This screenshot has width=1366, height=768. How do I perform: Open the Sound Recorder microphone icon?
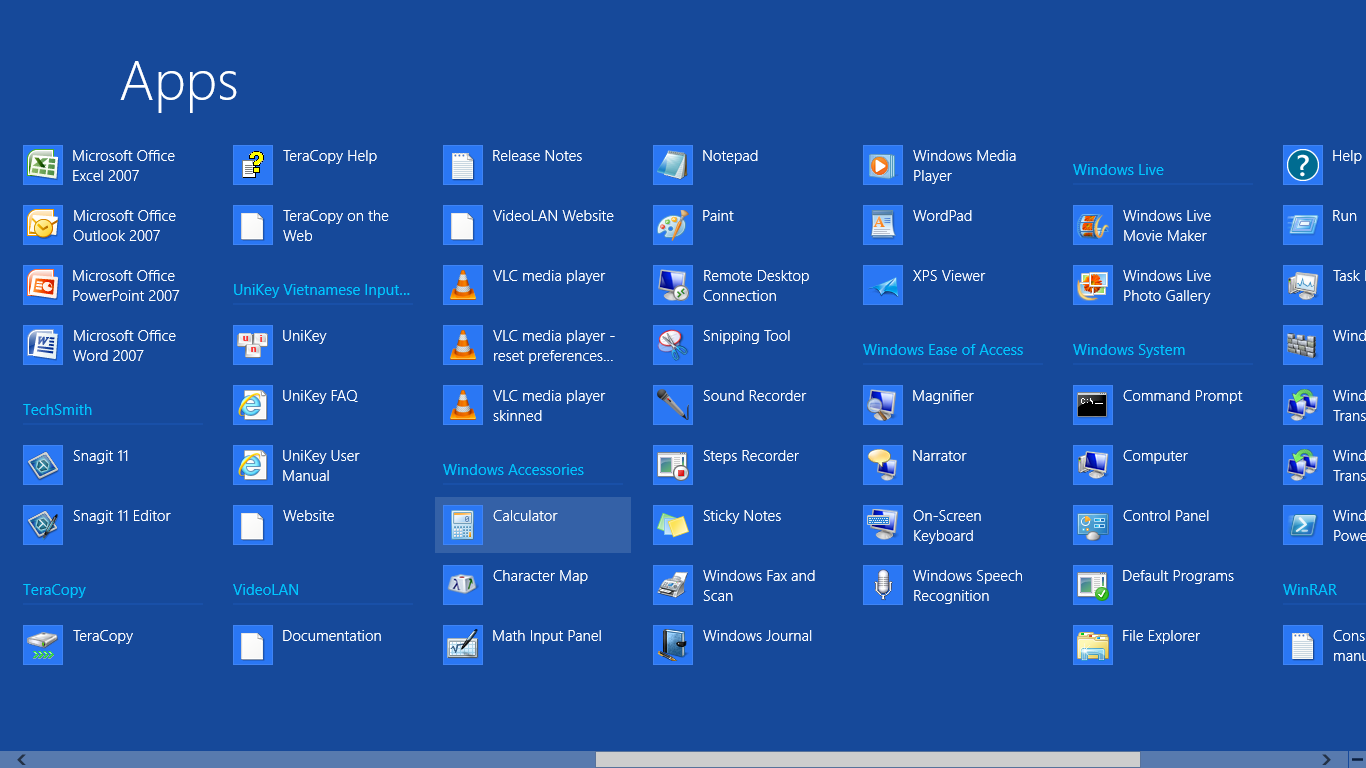tap(673, 405)
